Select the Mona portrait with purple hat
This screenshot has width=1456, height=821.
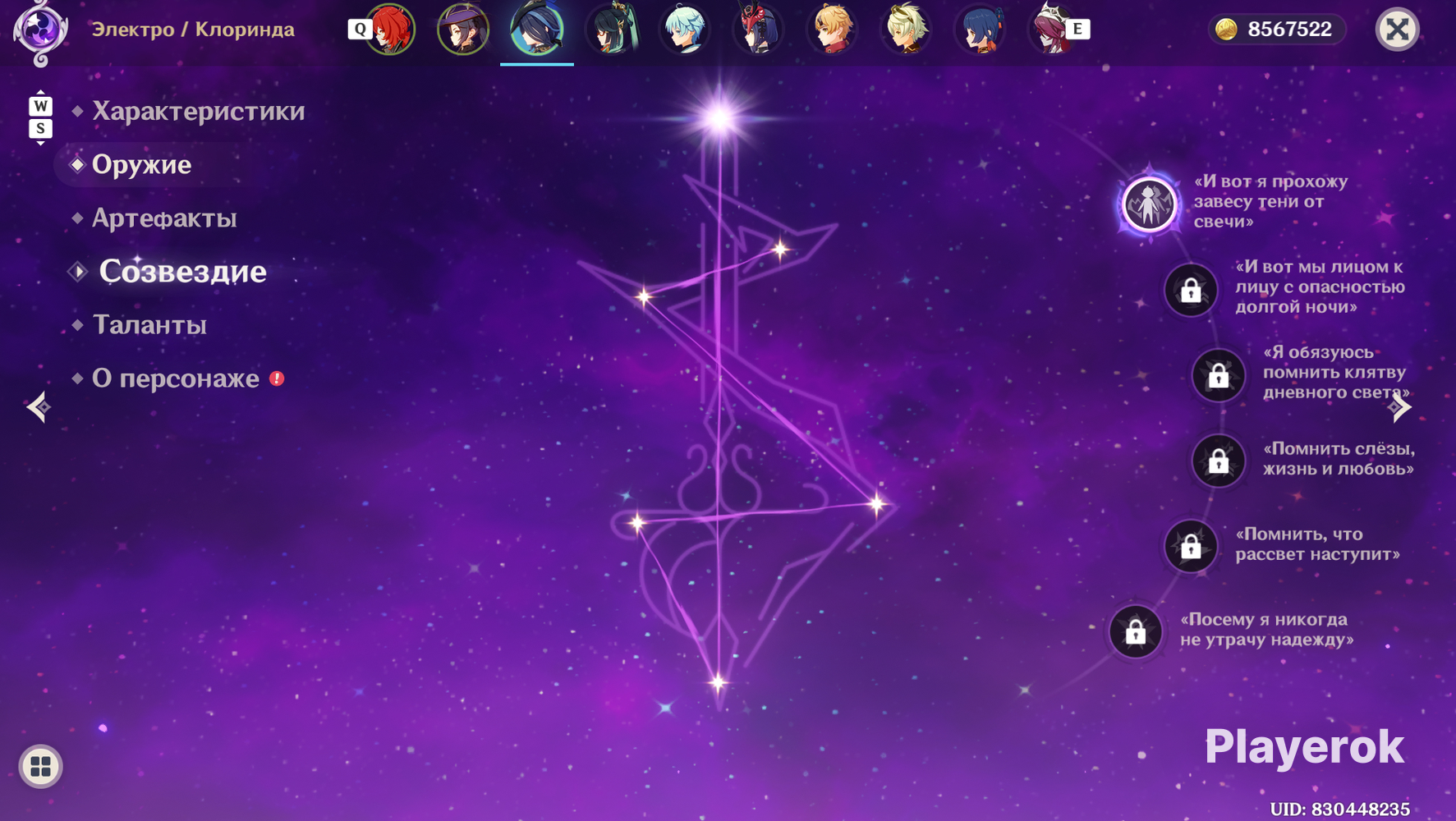pyautogui.click(x=463, y=30)
